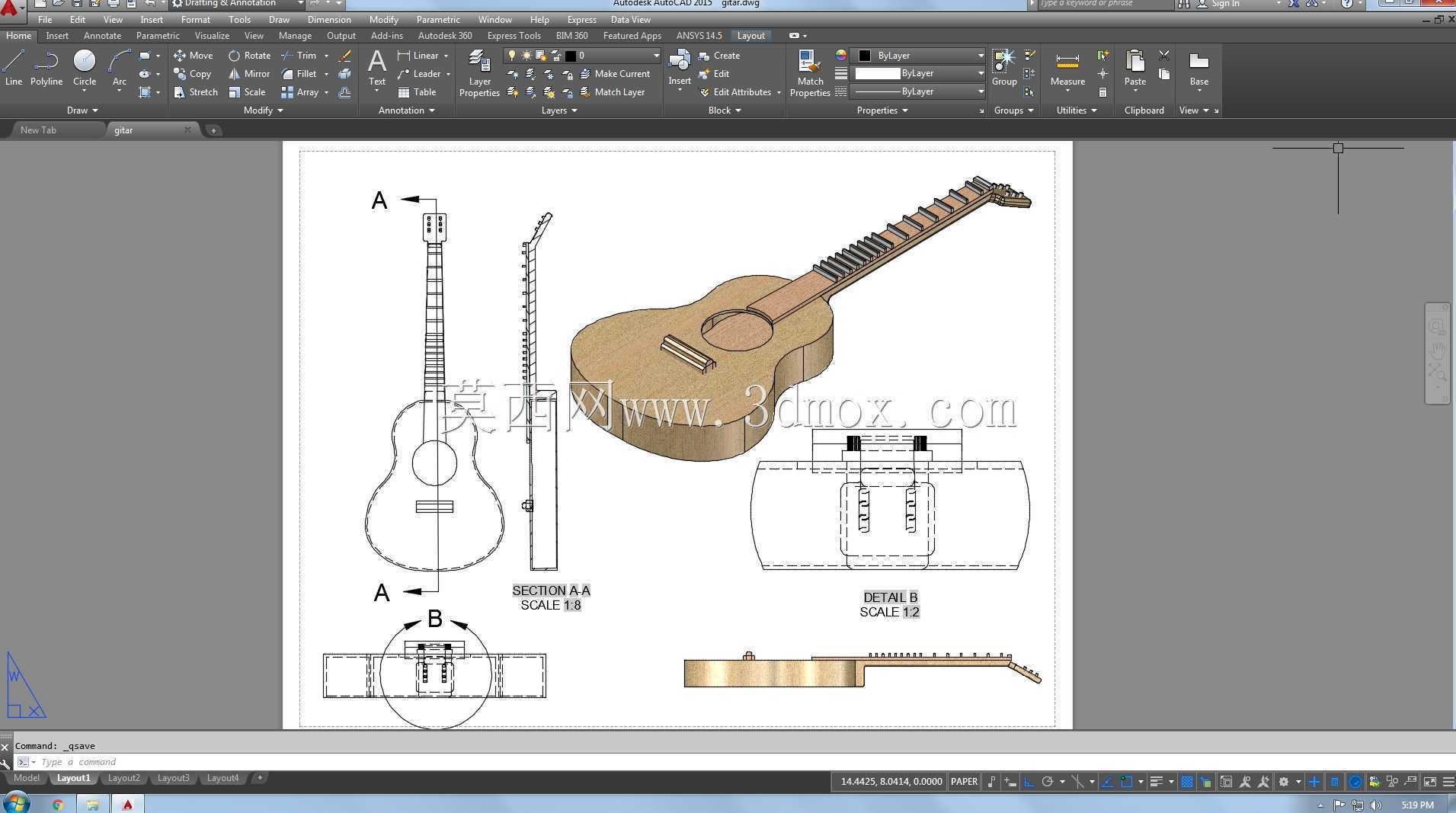Open the Linear dimension dropdown arrow
Viewport: 1456px width, 813px height.
pos(446,56)
